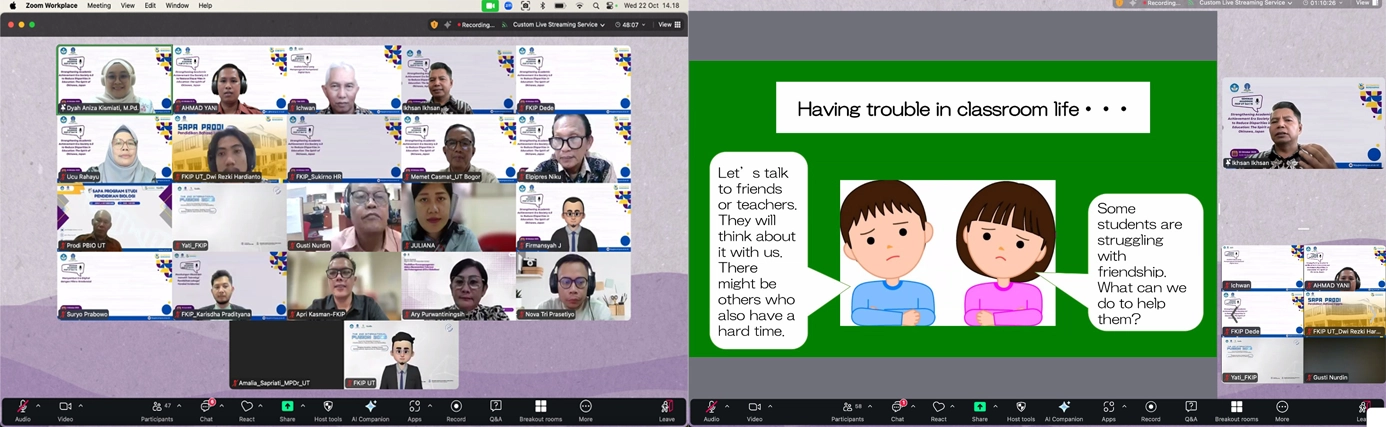This screenshot has height=427, width=1386.
Task: Open the 47 Participants list
Action: (157, 410)
